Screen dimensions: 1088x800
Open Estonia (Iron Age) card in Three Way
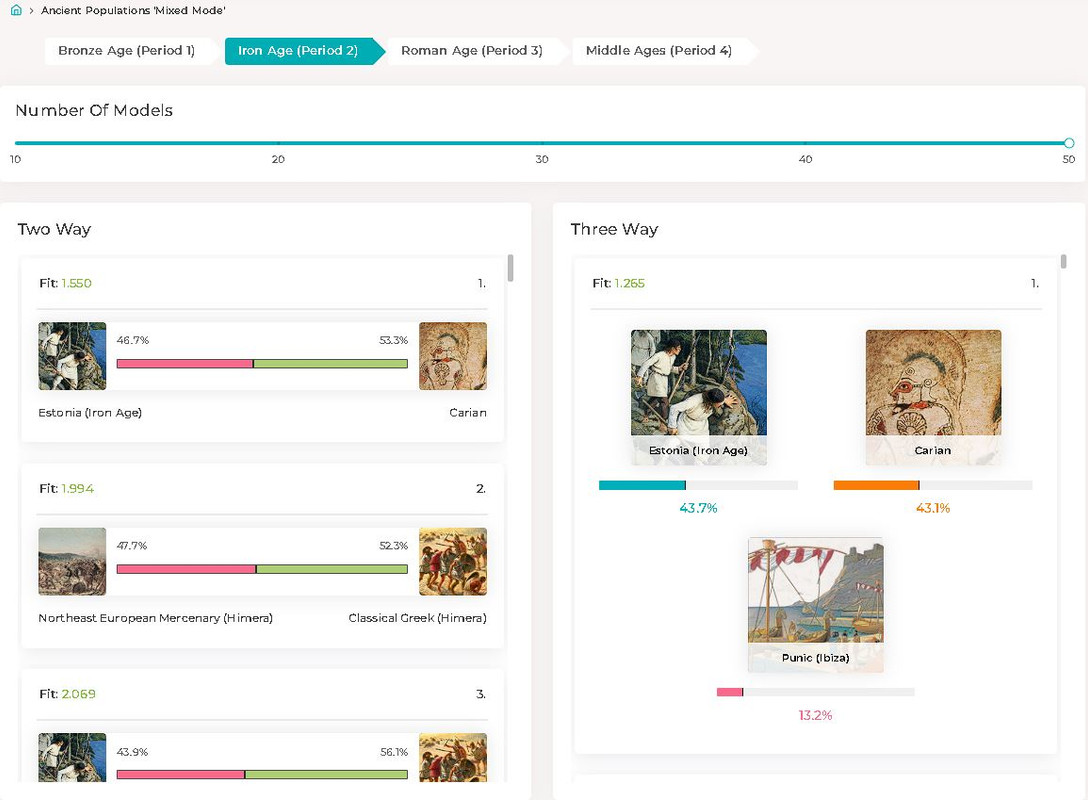pyautogui.click(x=699, y=397)
